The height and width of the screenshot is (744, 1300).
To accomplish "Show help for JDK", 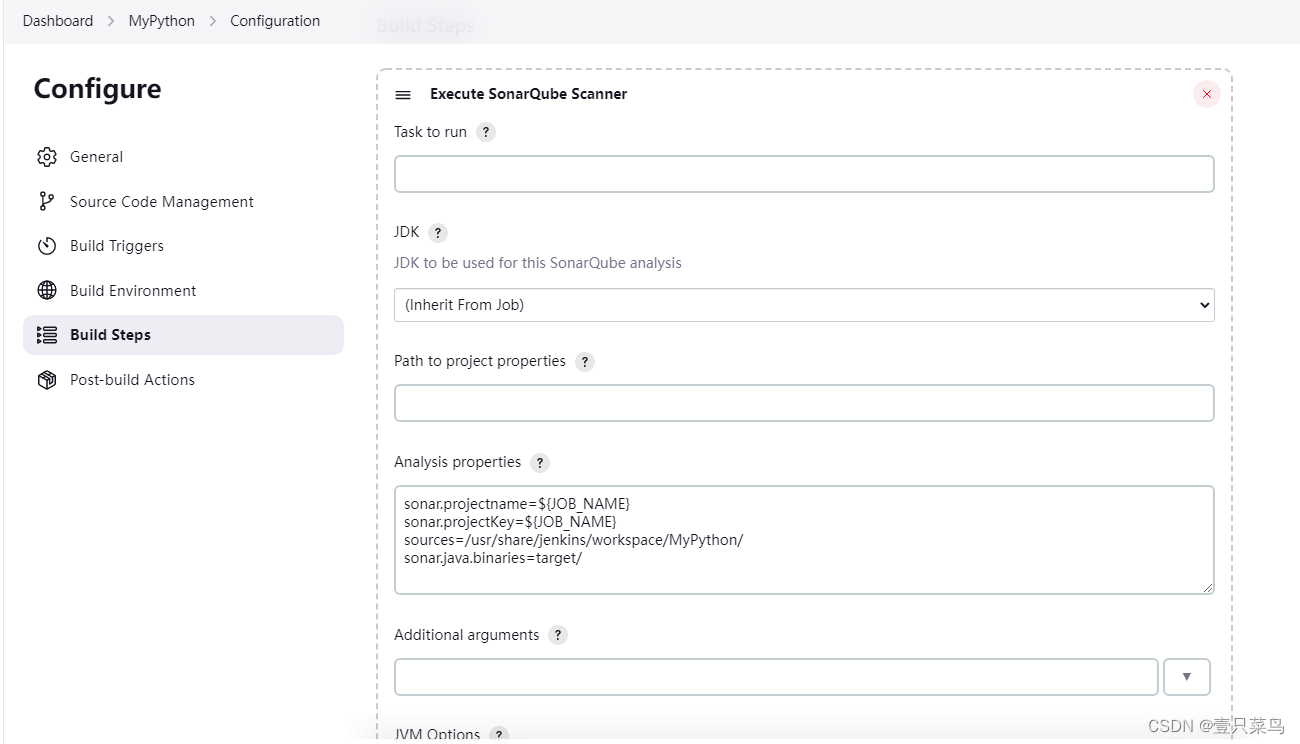I will coord(438,233).
